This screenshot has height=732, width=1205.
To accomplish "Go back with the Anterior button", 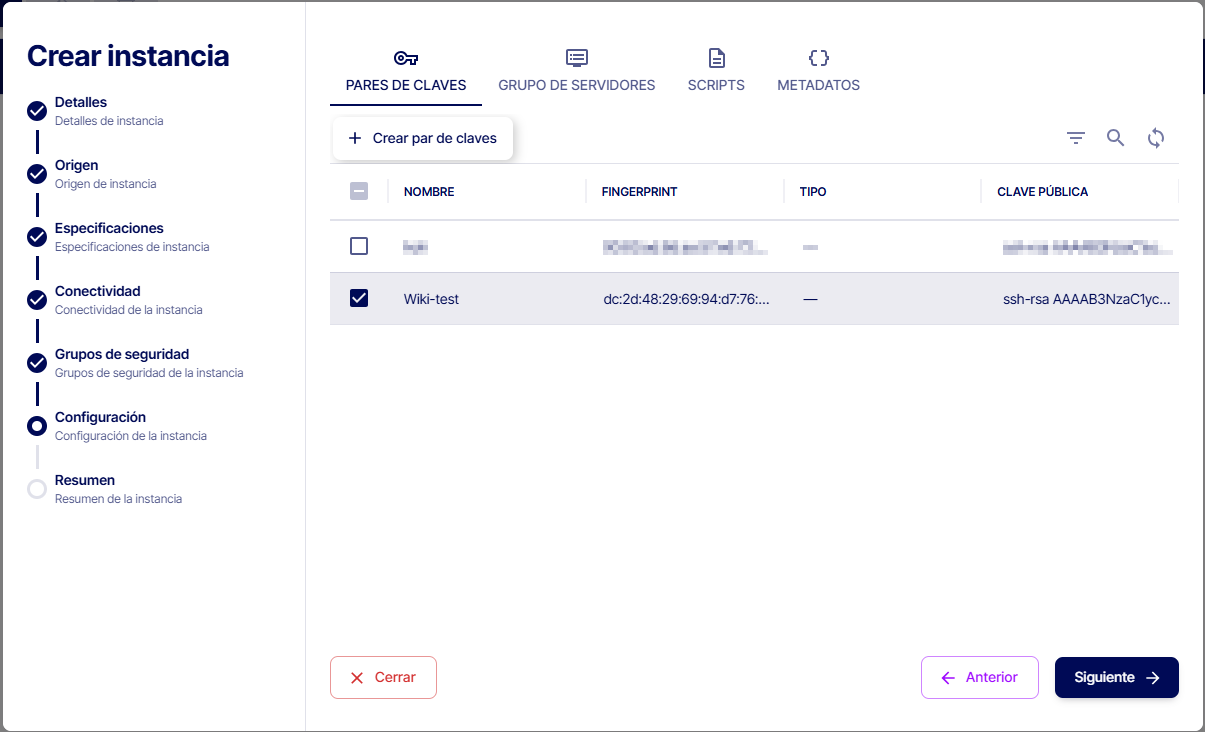I will [980, 677].
